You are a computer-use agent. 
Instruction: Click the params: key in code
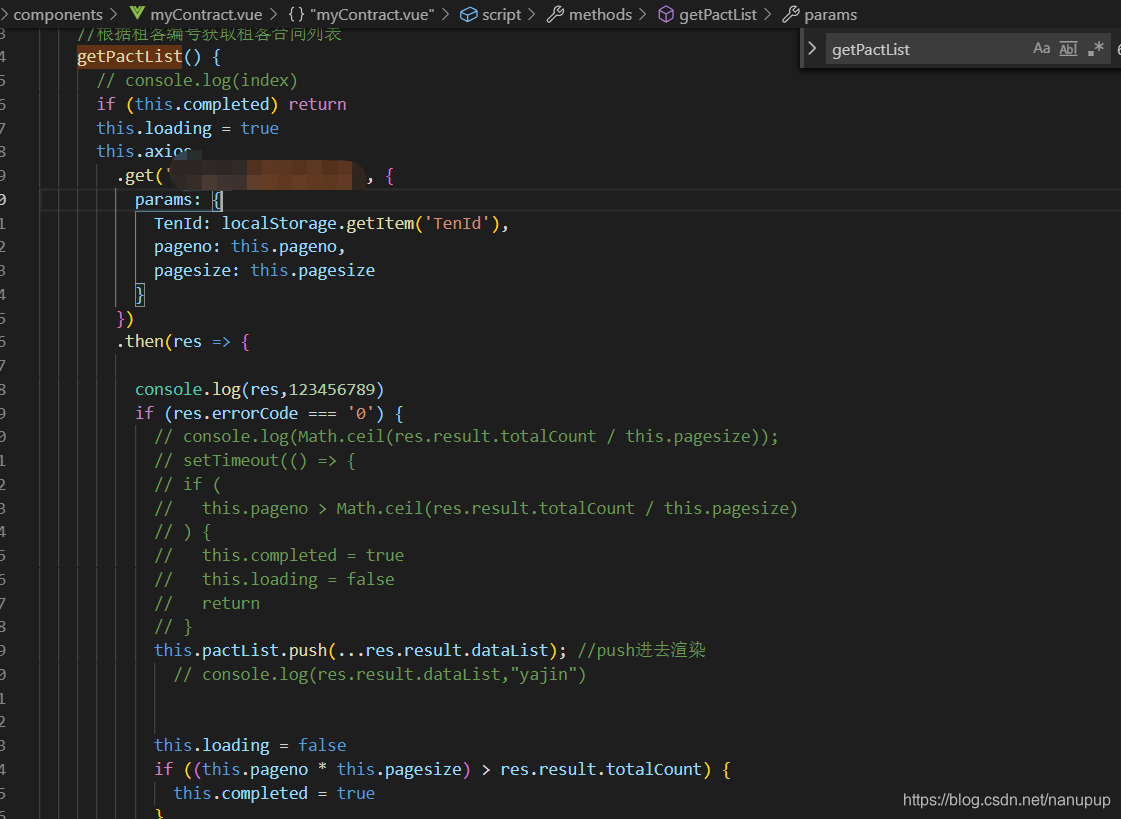pyautogui.click(x=169, y=199)
